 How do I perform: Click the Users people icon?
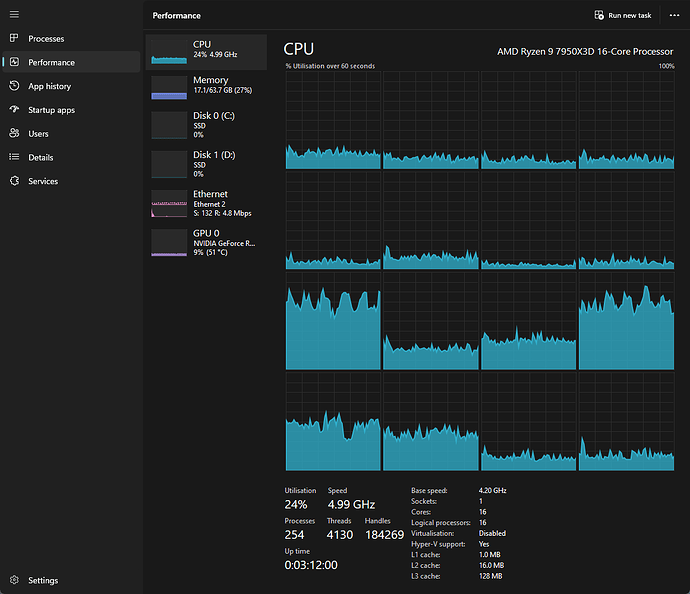click(14, 133)
